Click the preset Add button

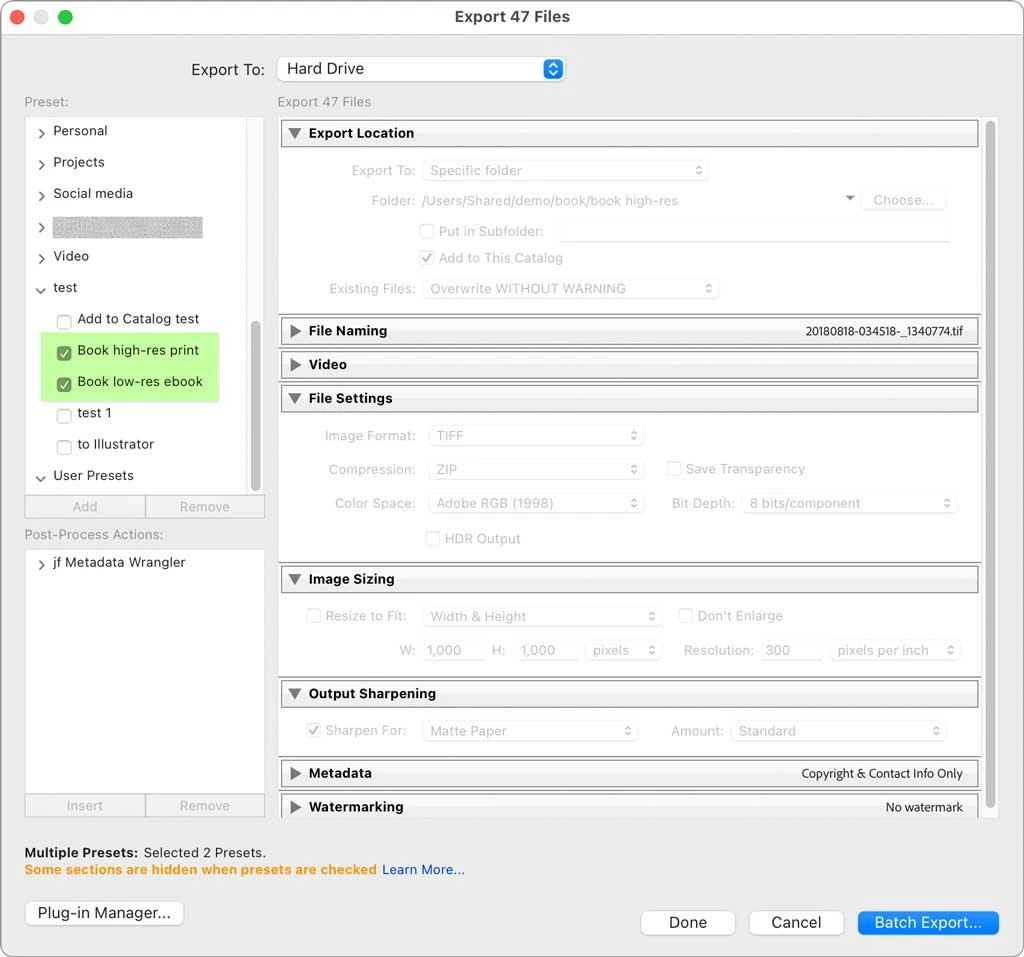(85, 507)
